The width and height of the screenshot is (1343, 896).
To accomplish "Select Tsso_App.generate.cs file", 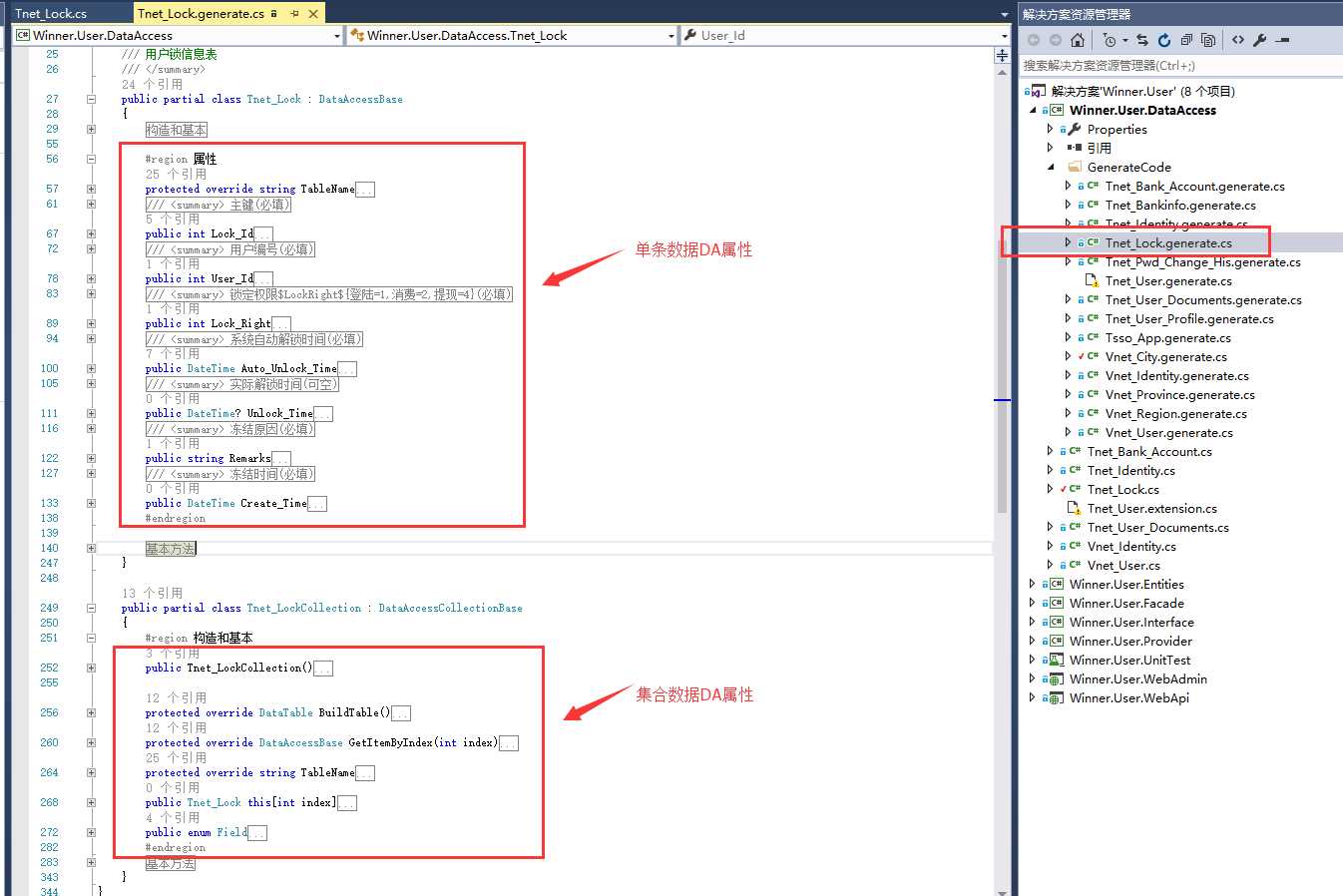I will [x=1167, y=337].
